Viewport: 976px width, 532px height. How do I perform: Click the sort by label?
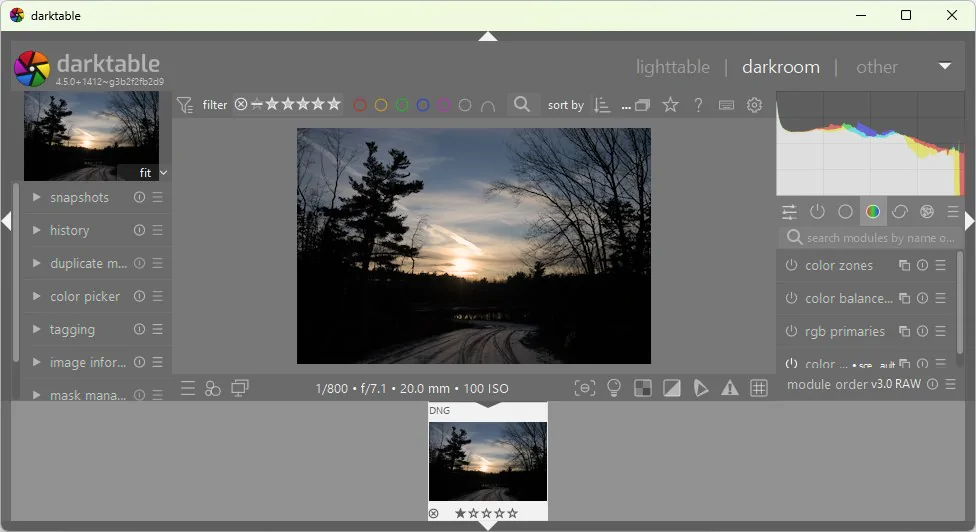pyautogui.click(x=566, y=105)
